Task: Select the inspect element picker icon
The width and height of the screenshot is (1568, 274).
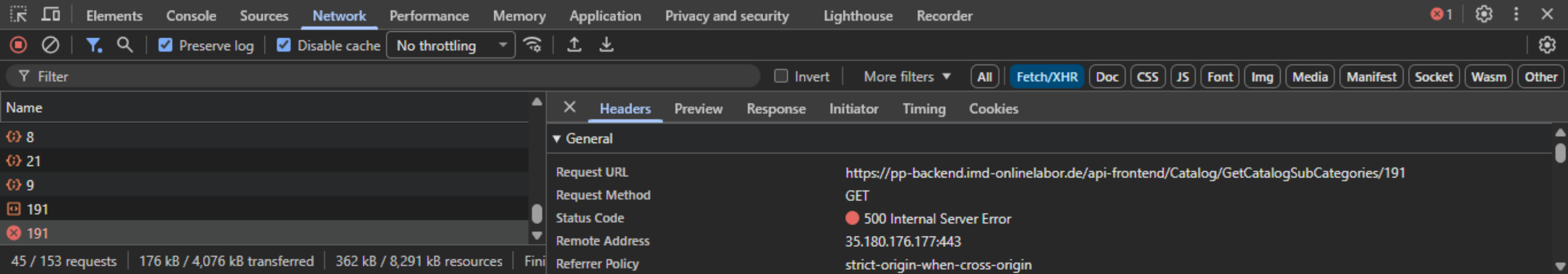Action: (x=18, y=15)
